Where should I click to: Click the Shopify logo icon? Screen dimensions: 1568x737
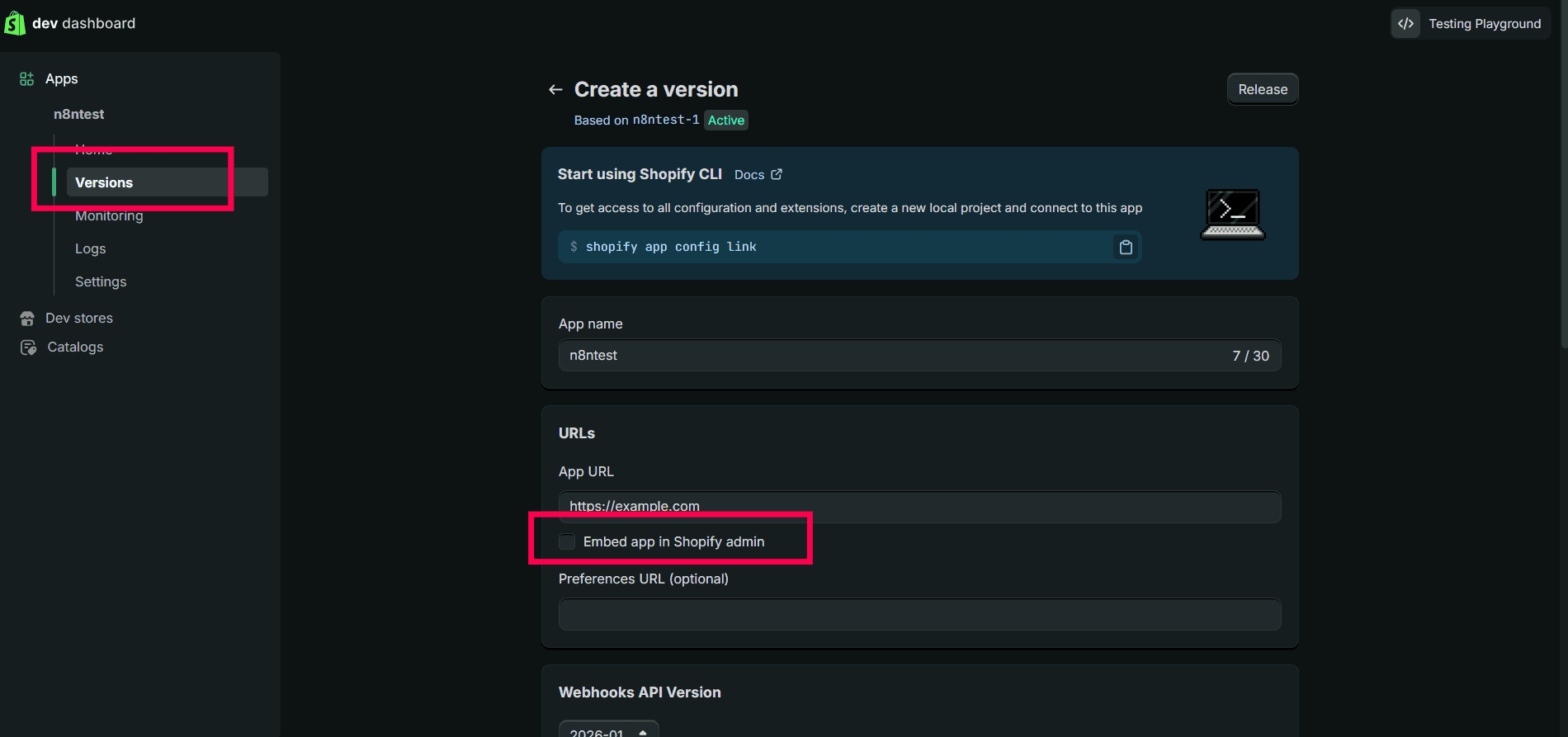pos(15,23)
